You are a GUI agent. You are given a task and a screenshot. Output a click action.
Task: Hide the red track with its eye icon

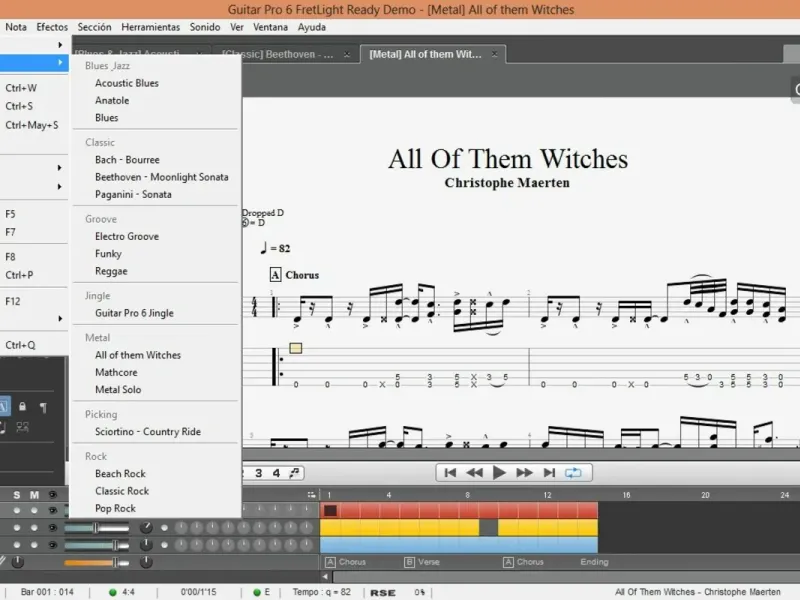point(52,510)
